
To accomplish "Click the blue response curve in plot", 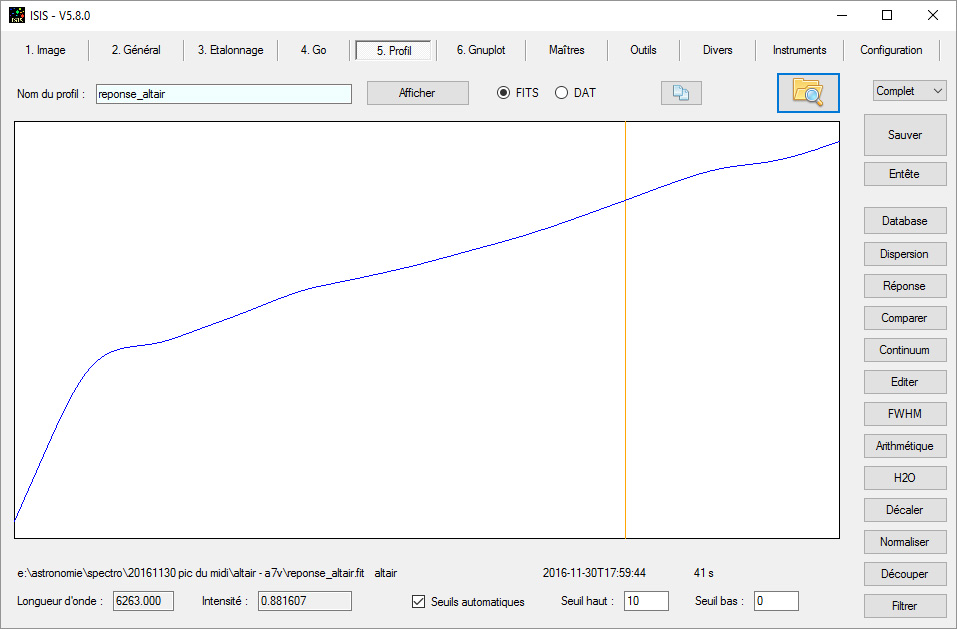I will (x=427, y=263).
